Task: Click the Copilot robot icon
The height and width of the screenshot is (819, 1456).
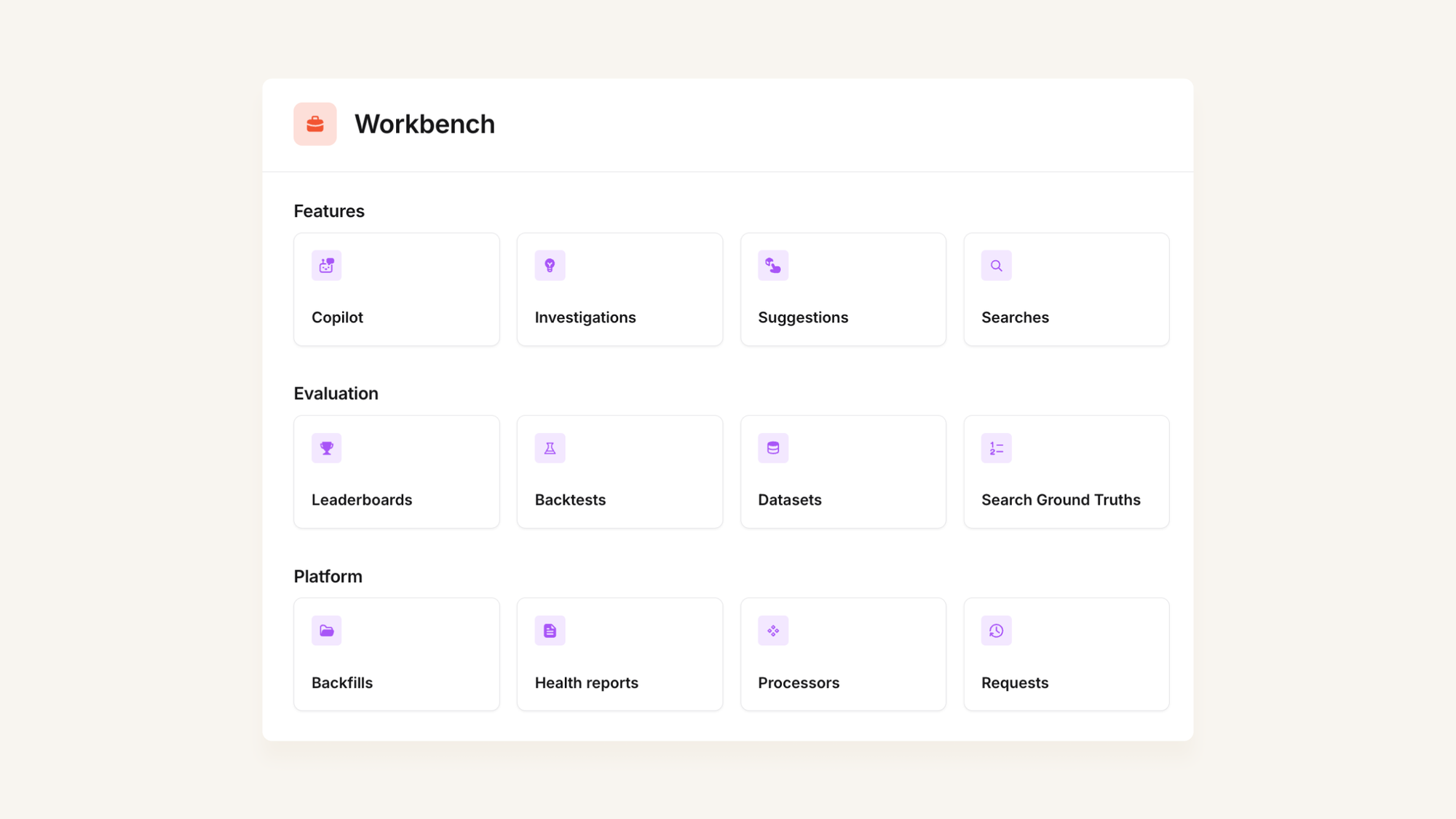Action: coord(326,266)
